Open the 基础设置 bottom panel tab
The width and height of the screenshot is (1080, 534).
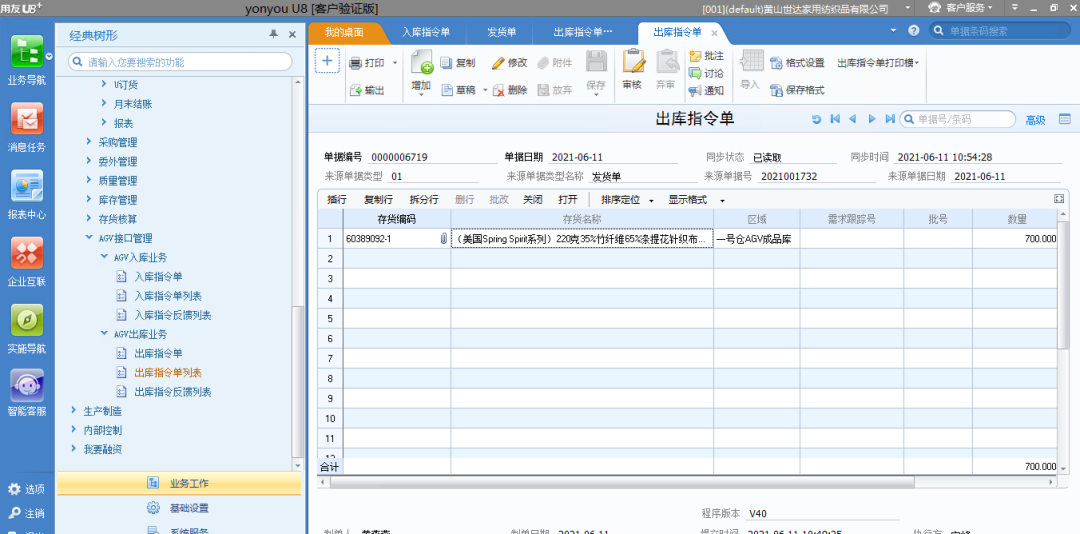[x=179, y=509]
